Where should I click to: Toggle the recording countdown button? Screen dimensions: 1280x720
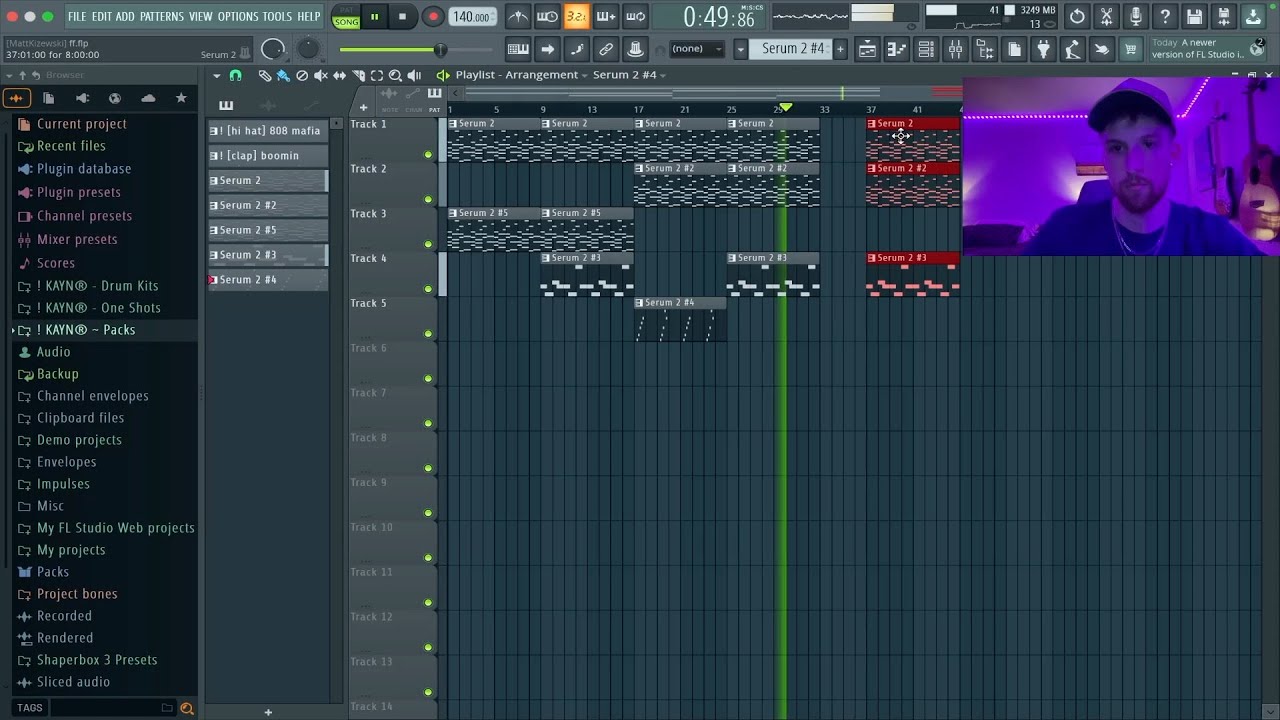pos(577,16)
